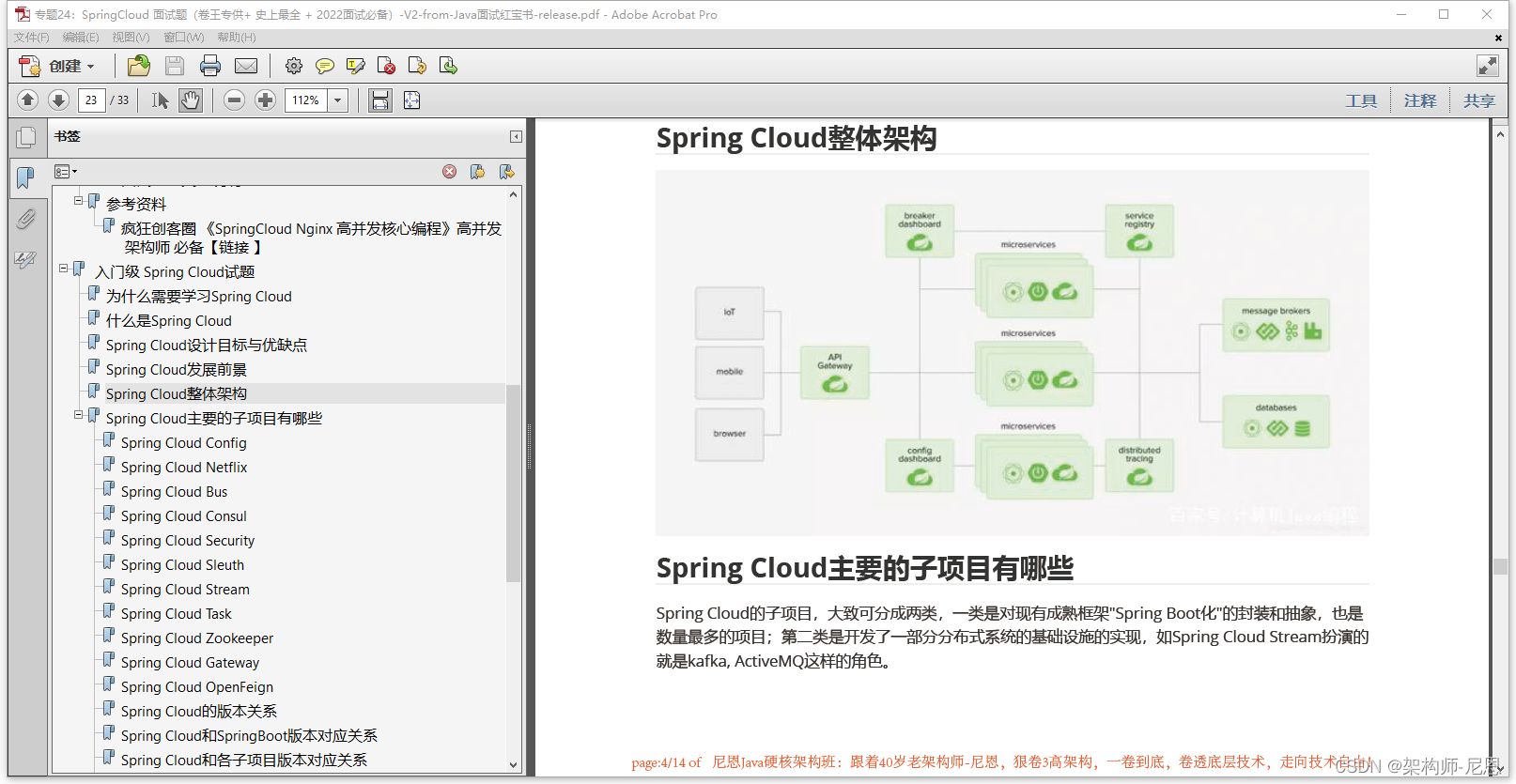Select bookmark Spring Cloud Task

point(176,614)
